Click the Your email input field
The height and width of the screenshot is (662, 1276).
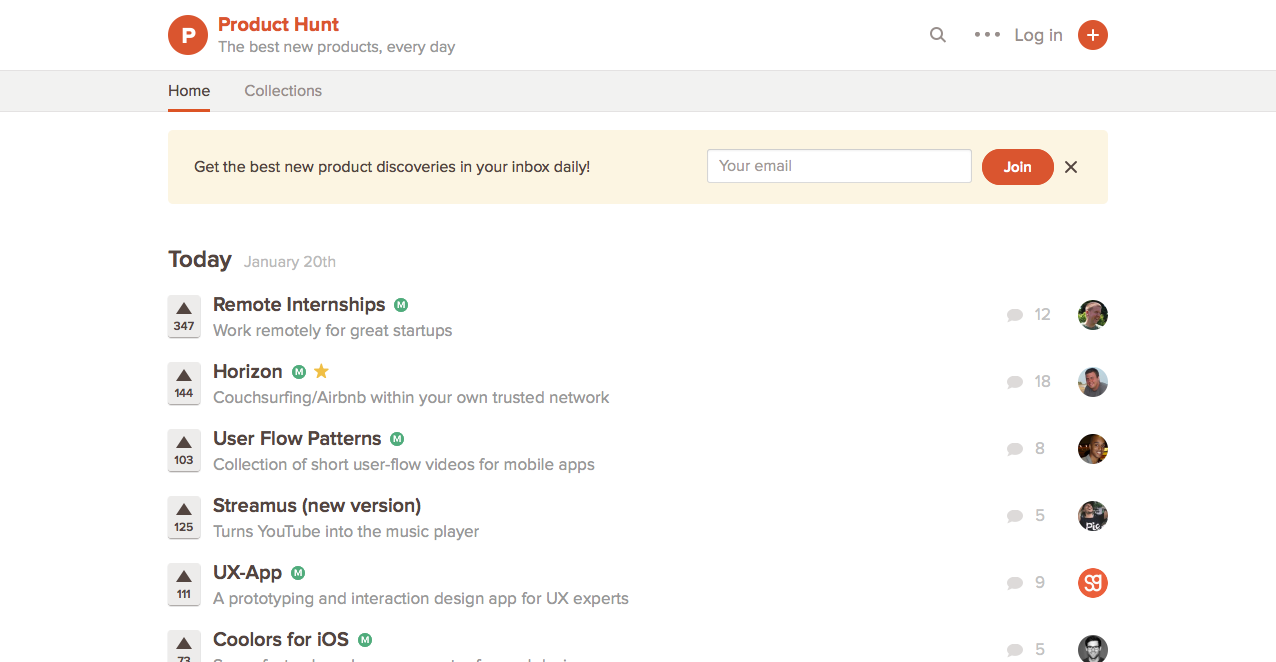tap(838, 165)
